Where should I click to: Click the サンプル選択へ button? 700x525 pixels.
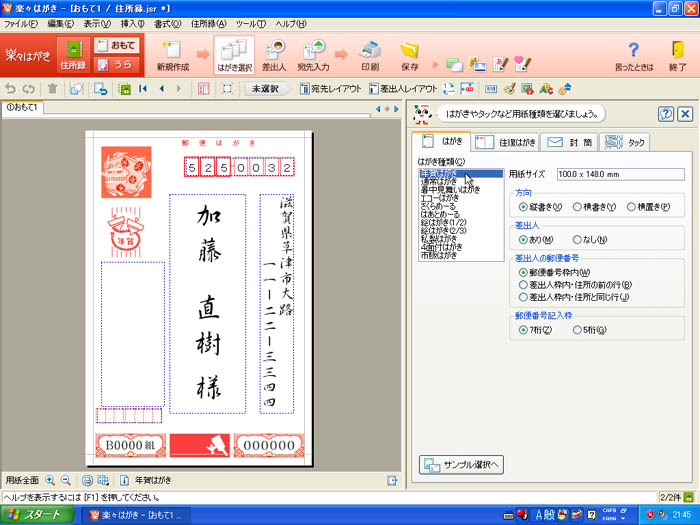462,465
